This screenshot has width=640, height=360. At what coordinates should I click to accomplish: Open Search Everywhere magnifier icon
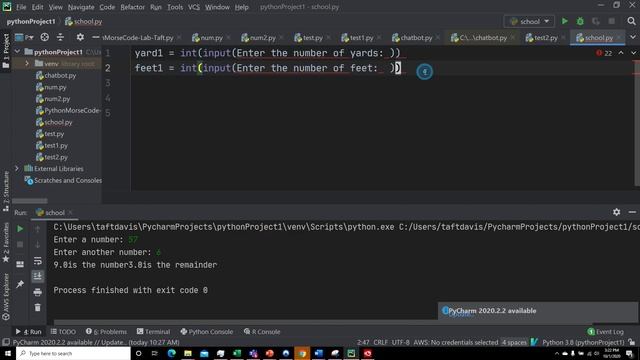(x=631, y=21)
